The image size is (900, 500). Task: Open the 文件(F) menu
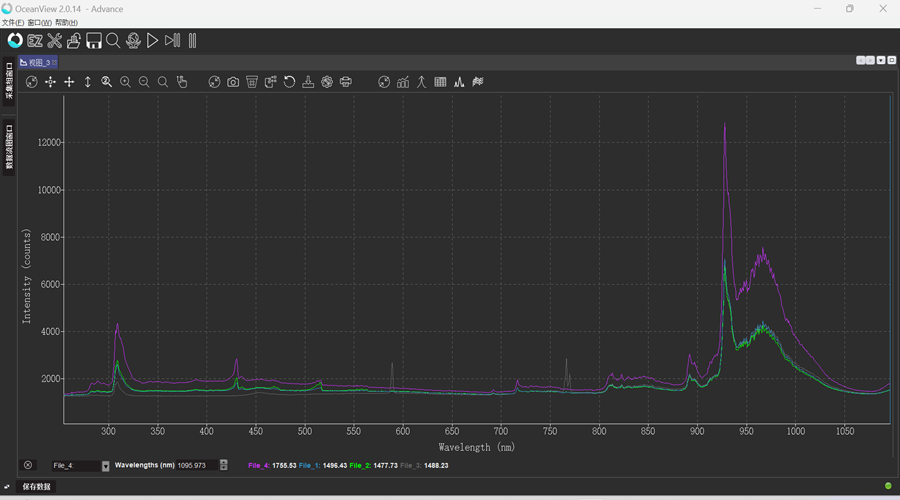click(x=12, y=22)
